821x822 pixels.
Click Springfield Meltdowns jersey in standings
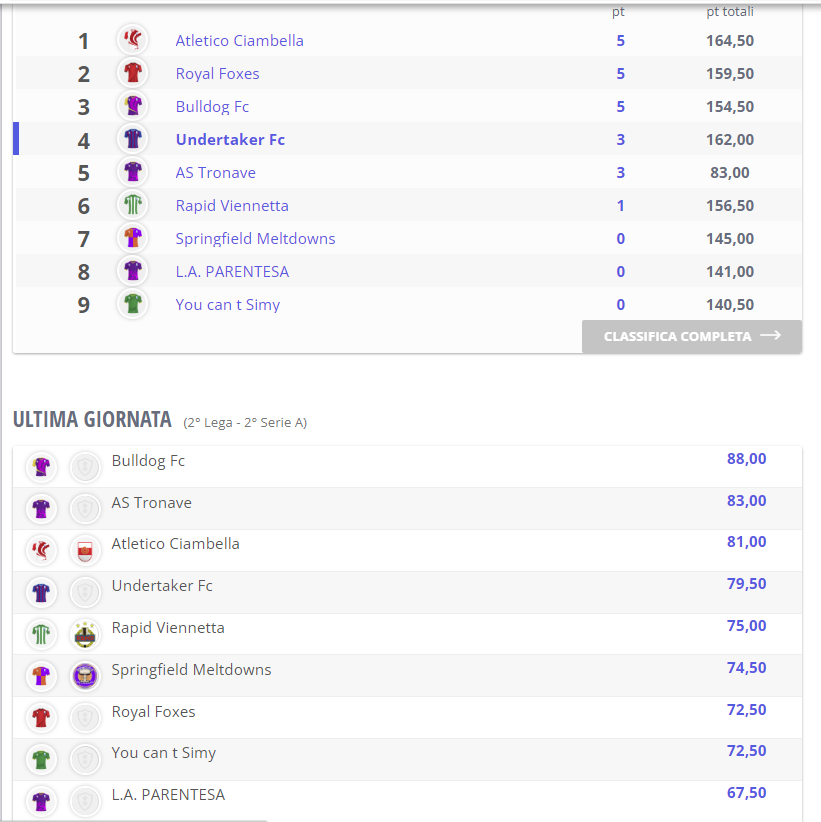[x=133, y=238]
